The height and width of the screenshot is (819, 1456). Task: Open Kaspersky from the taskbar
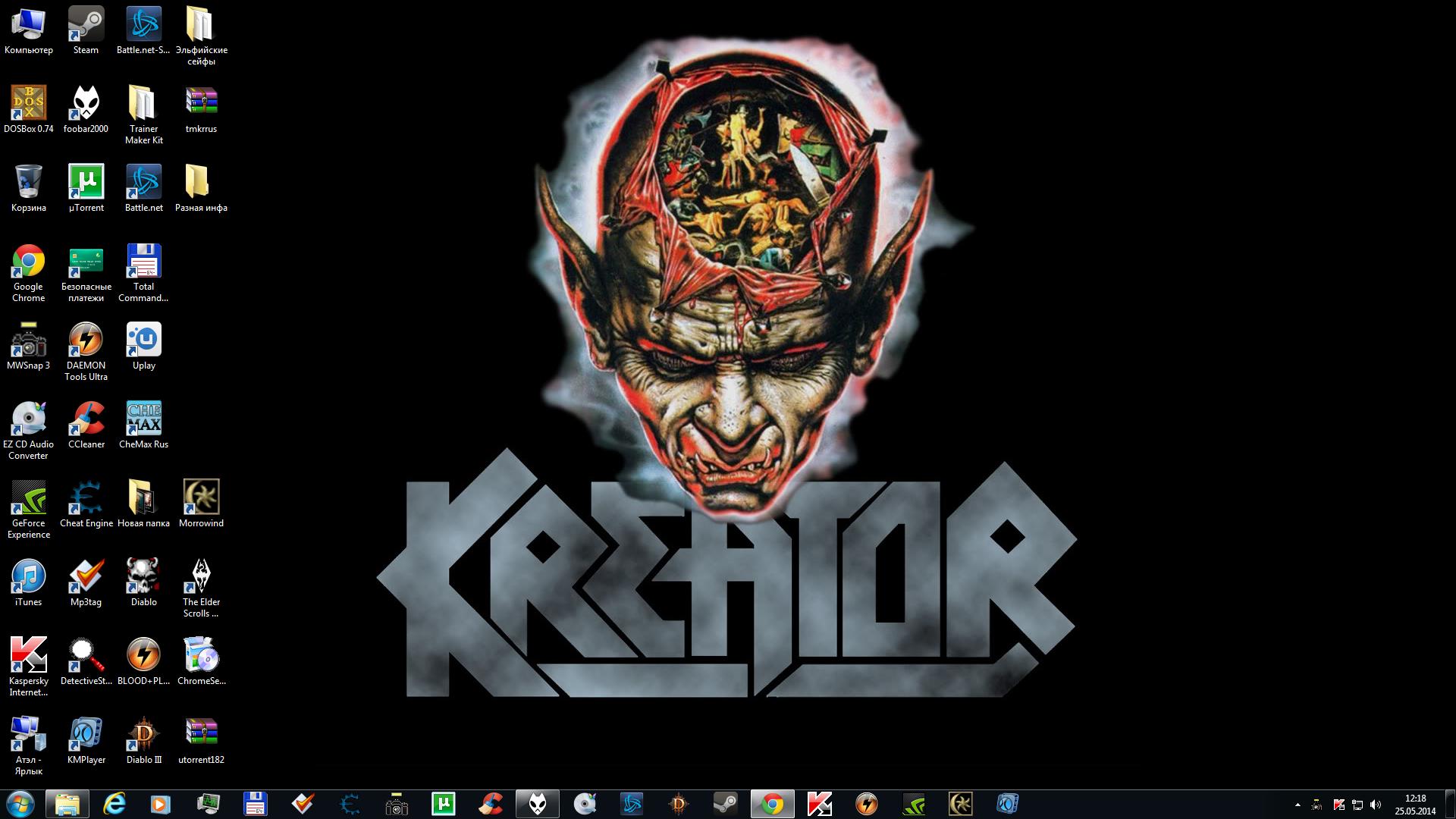(x=820, y=804)
